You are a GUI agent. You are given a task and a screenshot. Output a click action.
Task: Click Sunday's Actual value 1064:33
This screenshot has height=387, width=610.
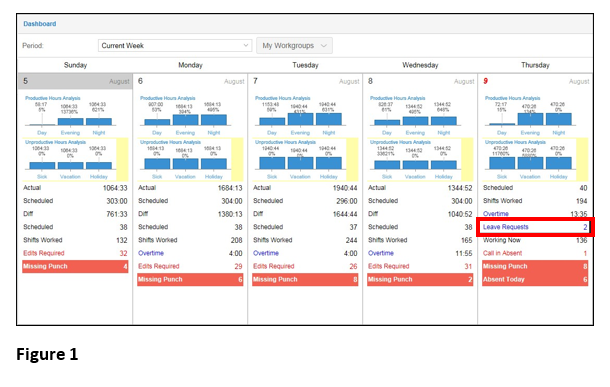[x=115, y=188]
